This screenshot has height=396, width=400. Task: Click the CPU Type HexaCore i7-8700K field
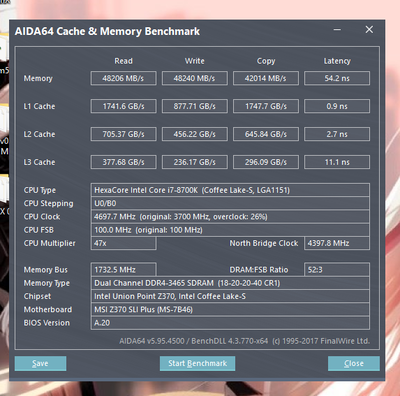230,190
